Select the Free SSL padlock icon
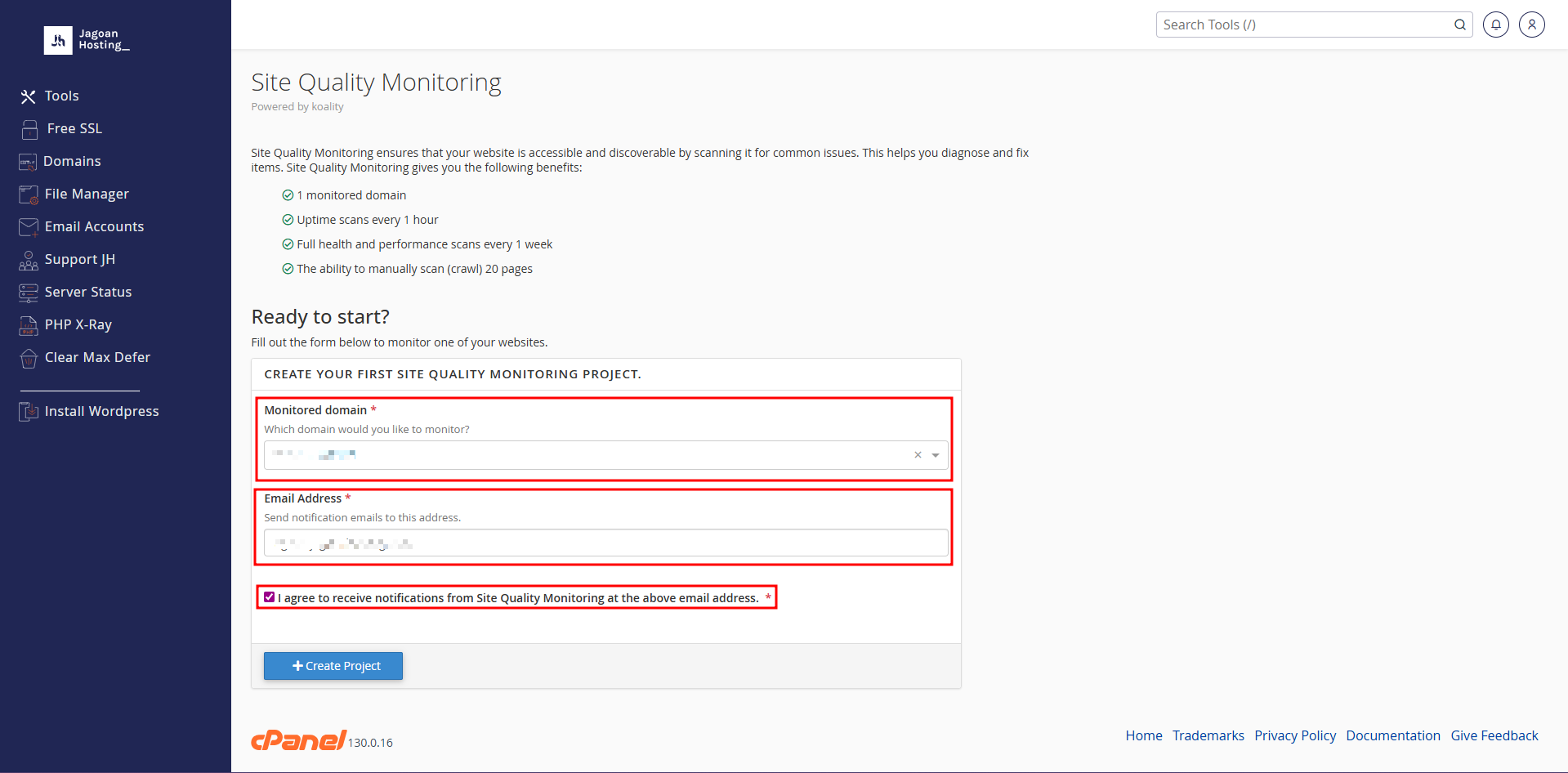The image size is (1568, 773). 29,128
